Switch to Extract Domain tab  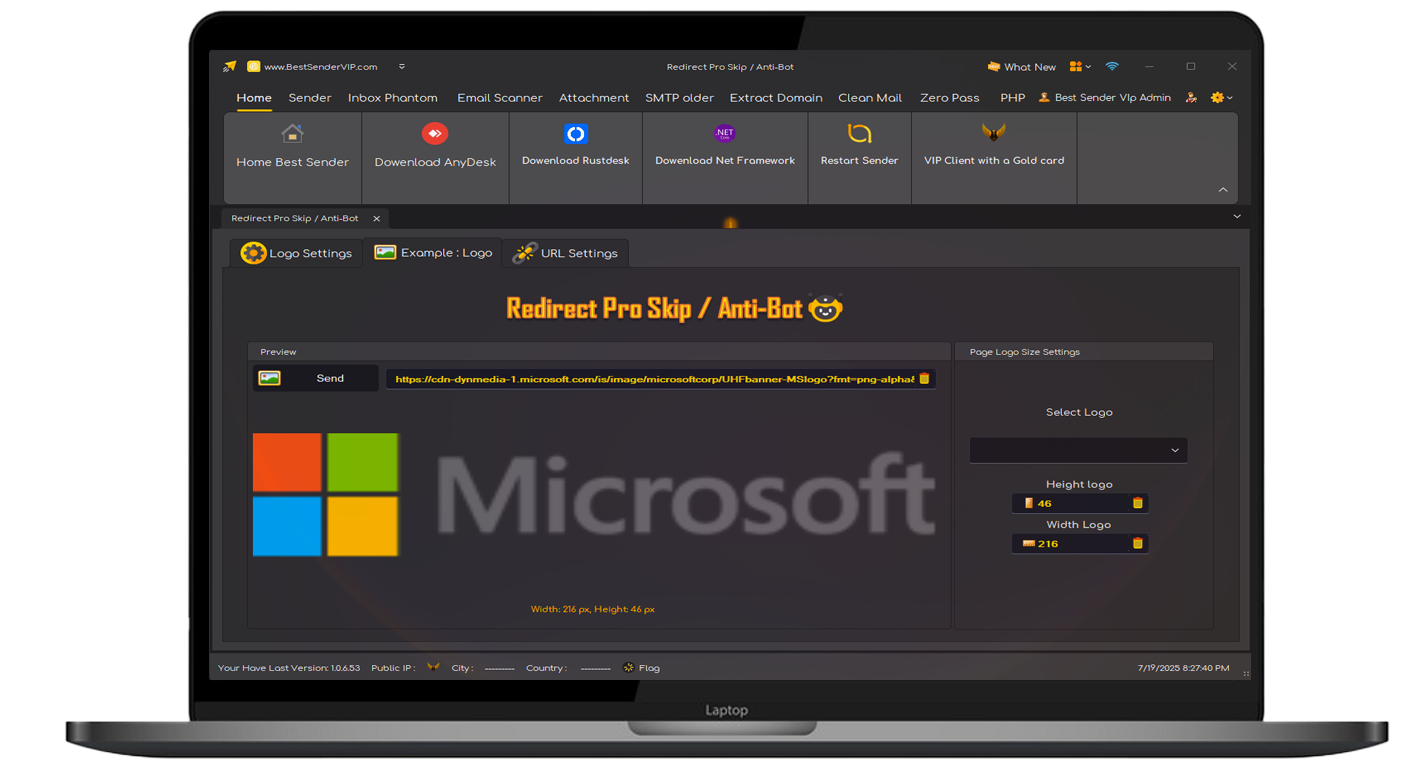[776, 98]
